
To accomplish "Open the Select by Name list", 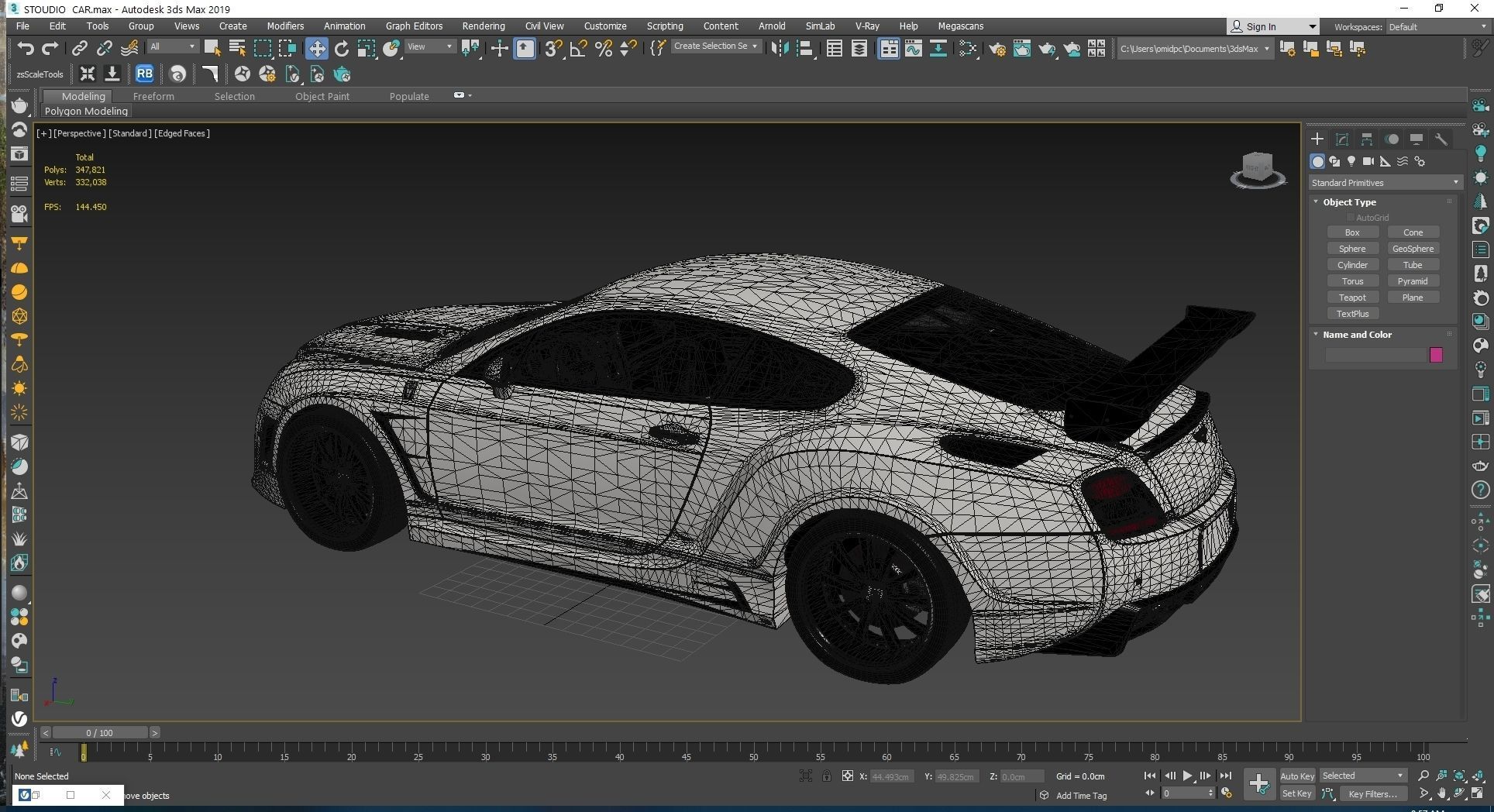I will tap(238, 48).
